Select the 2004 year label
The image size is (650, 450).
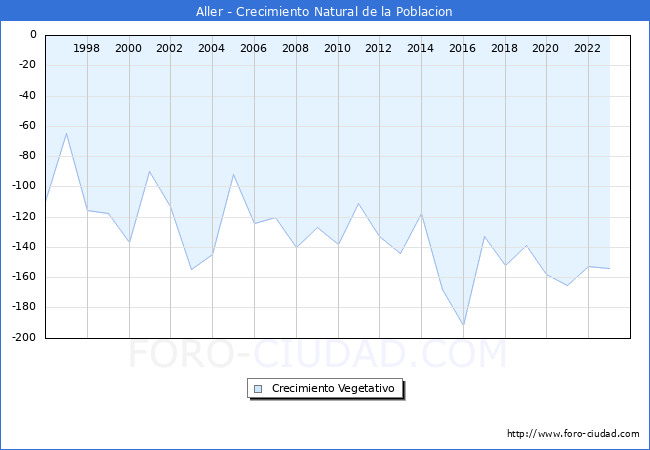point(211,48)
